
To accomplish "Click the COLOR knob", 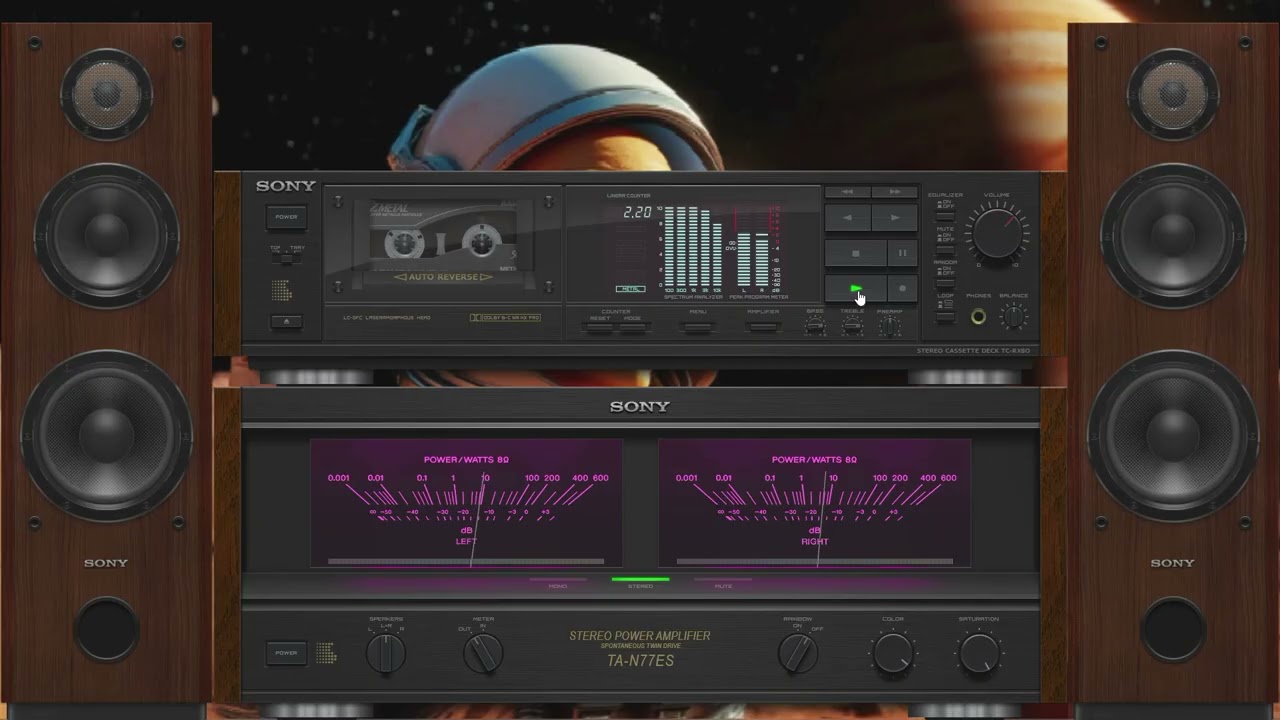I will point(893,654).
